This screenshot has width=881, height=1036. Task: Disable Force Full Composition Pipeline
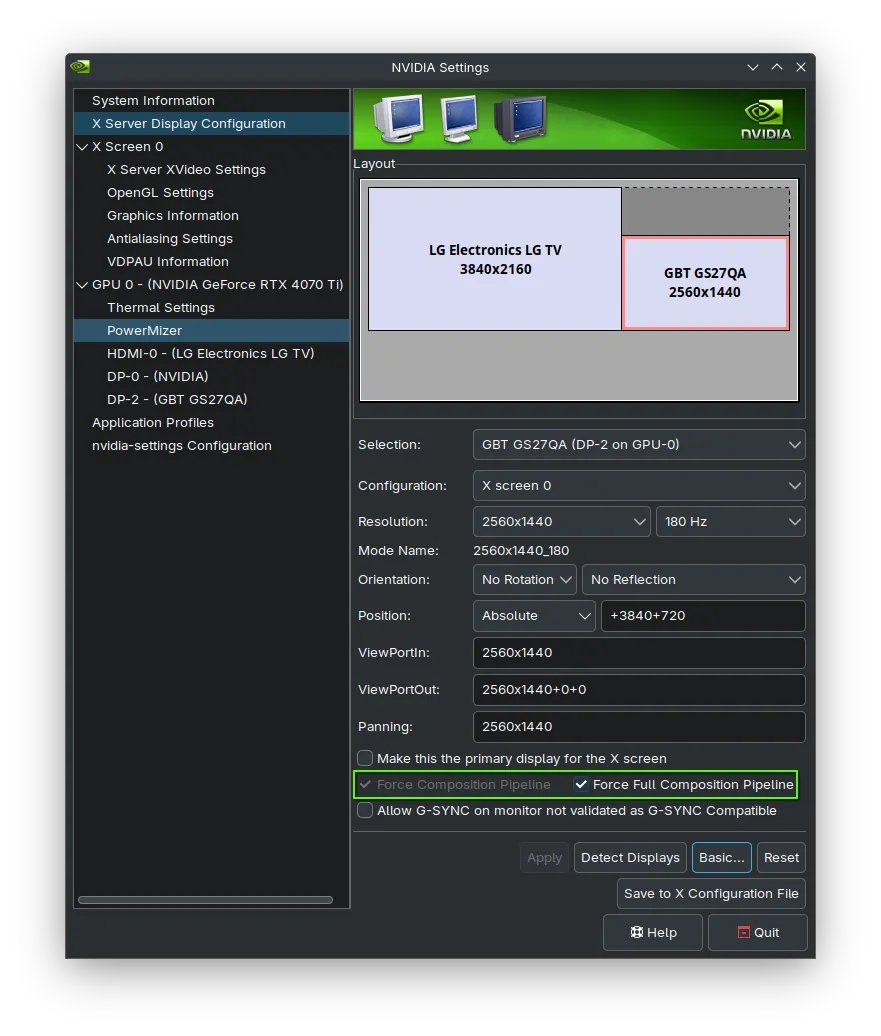click(x=582, y=784)
